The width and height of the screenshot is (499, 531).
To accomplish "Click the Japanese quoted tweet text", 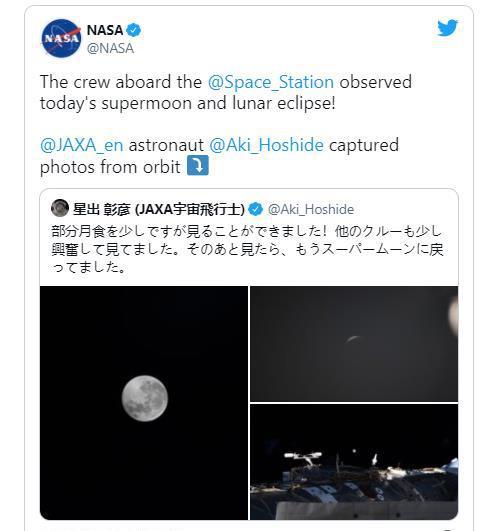I will coord(247,249).
